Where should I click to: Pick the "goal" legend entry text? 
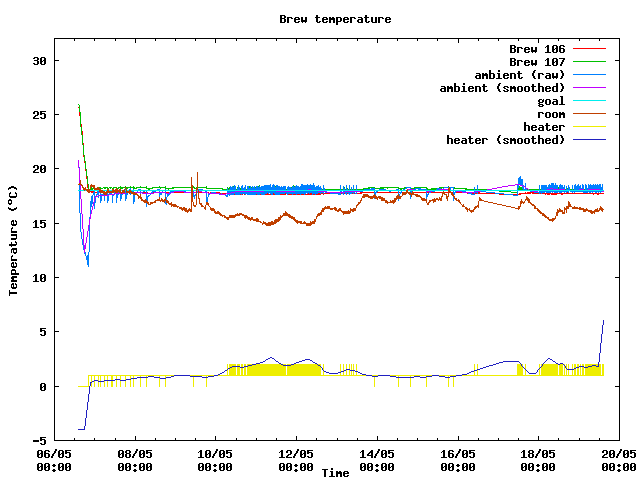(x=551, y=101)
